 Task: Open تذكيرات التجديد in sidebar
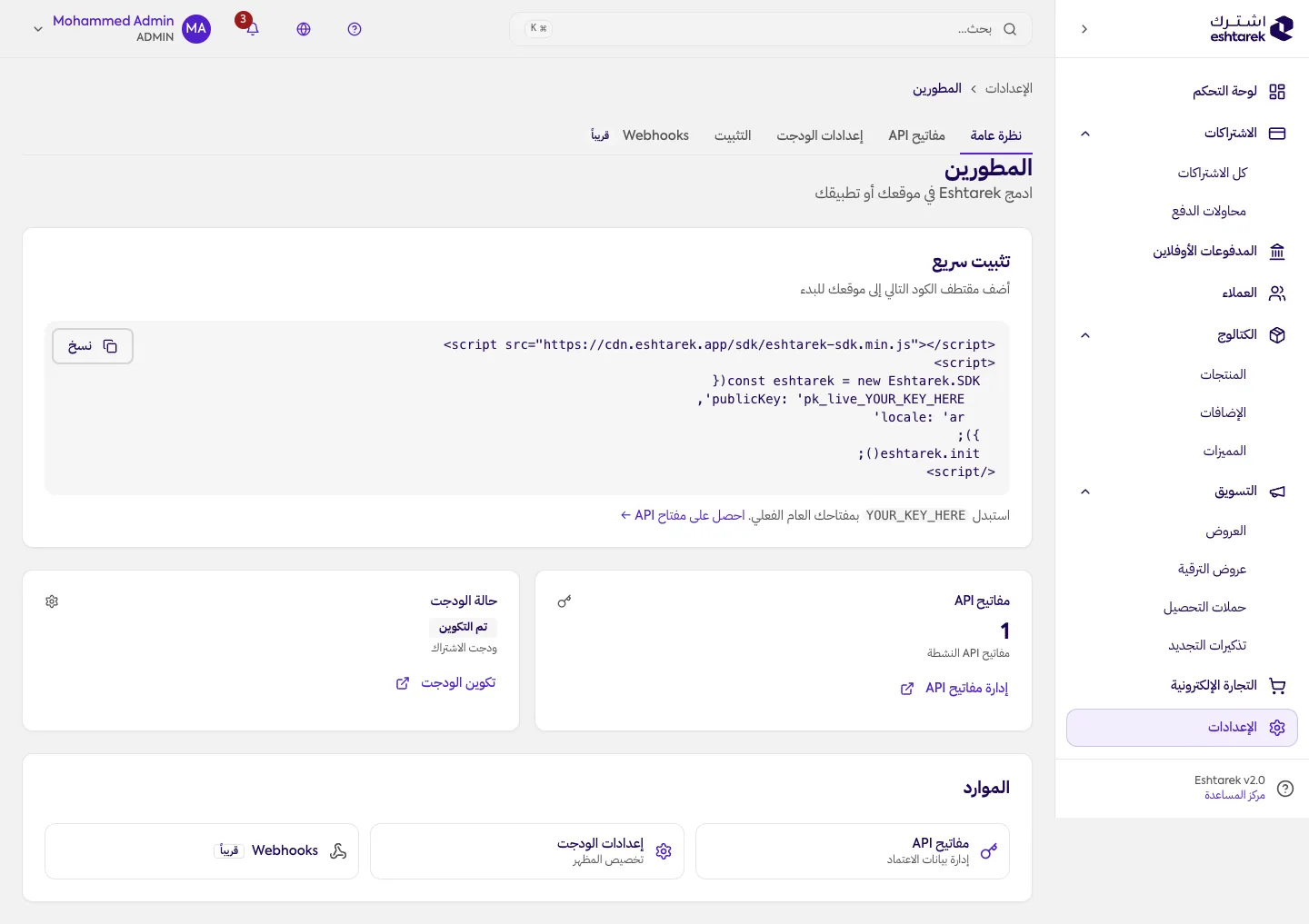click(x=1208, y=645)
